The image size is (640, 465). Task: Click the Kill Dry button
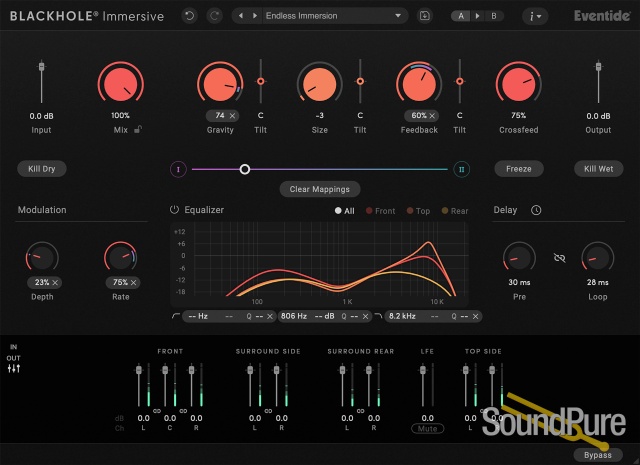click(42, 169)
